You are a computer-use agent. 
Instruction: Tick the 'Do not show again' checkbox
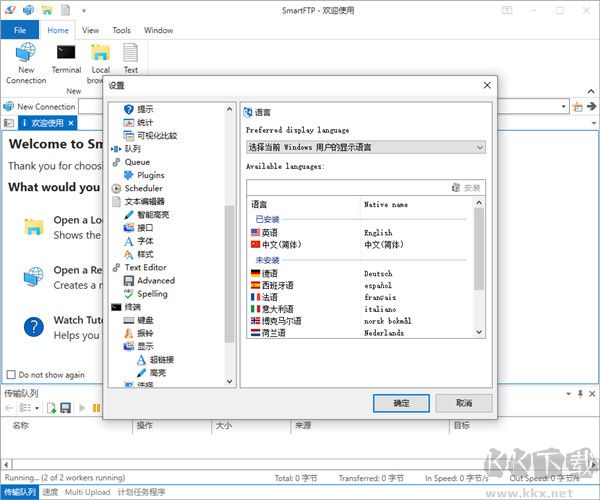click(x=11, y=375)
